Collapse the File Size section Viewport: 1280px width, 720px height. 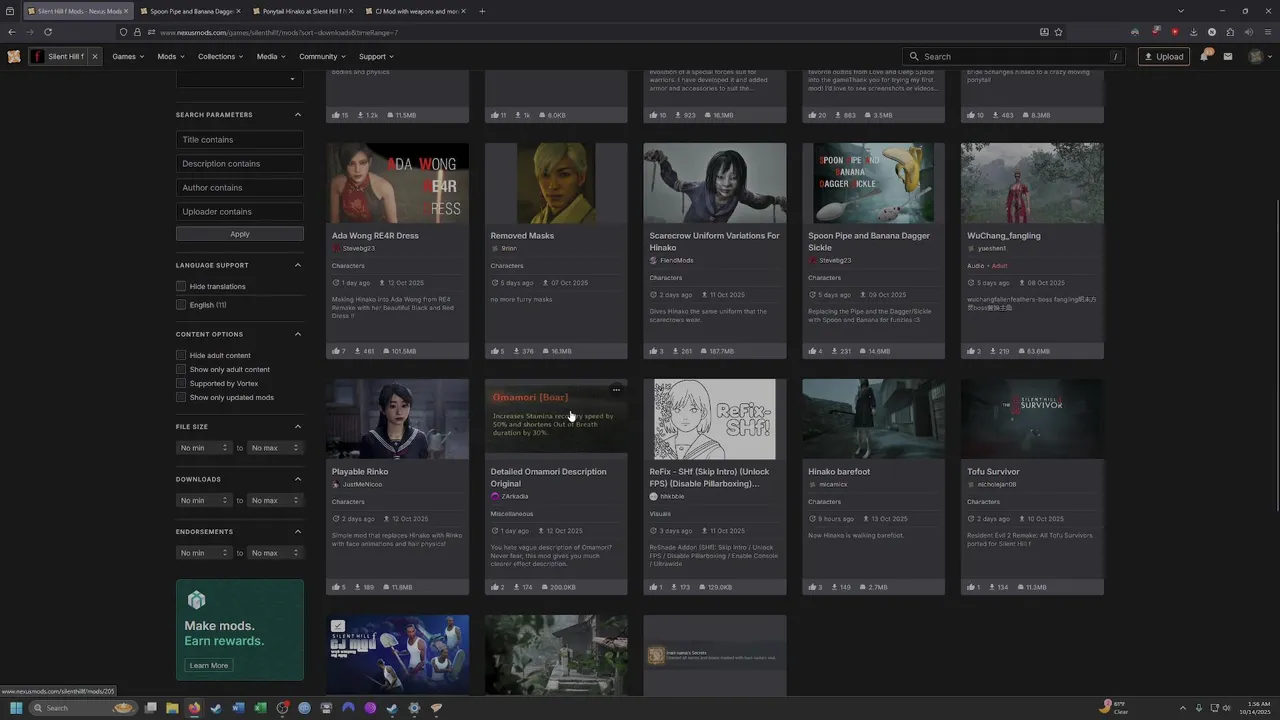point(297,427)
